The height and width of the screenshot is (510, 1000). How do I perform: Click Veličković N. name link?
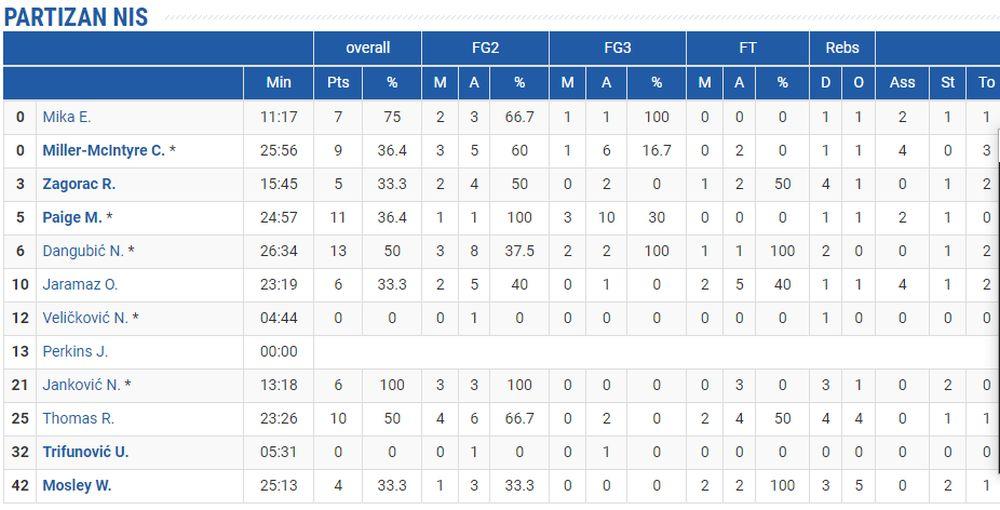click(x=84, y=318)
